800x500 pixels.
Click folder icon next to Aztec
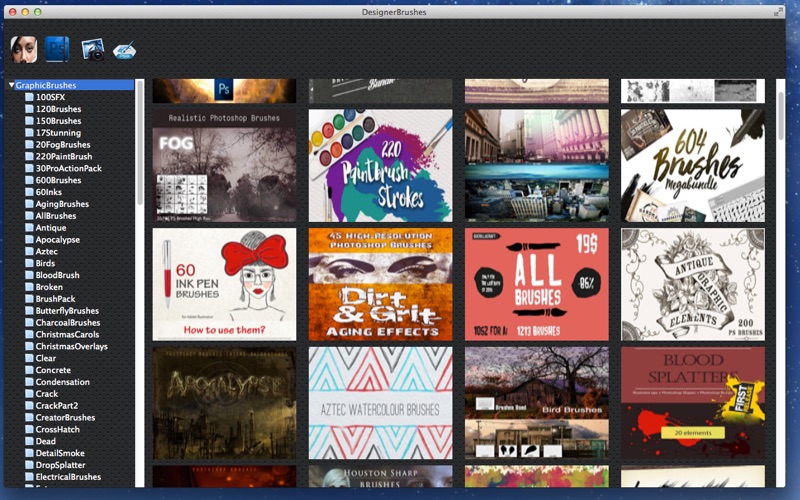30,252
